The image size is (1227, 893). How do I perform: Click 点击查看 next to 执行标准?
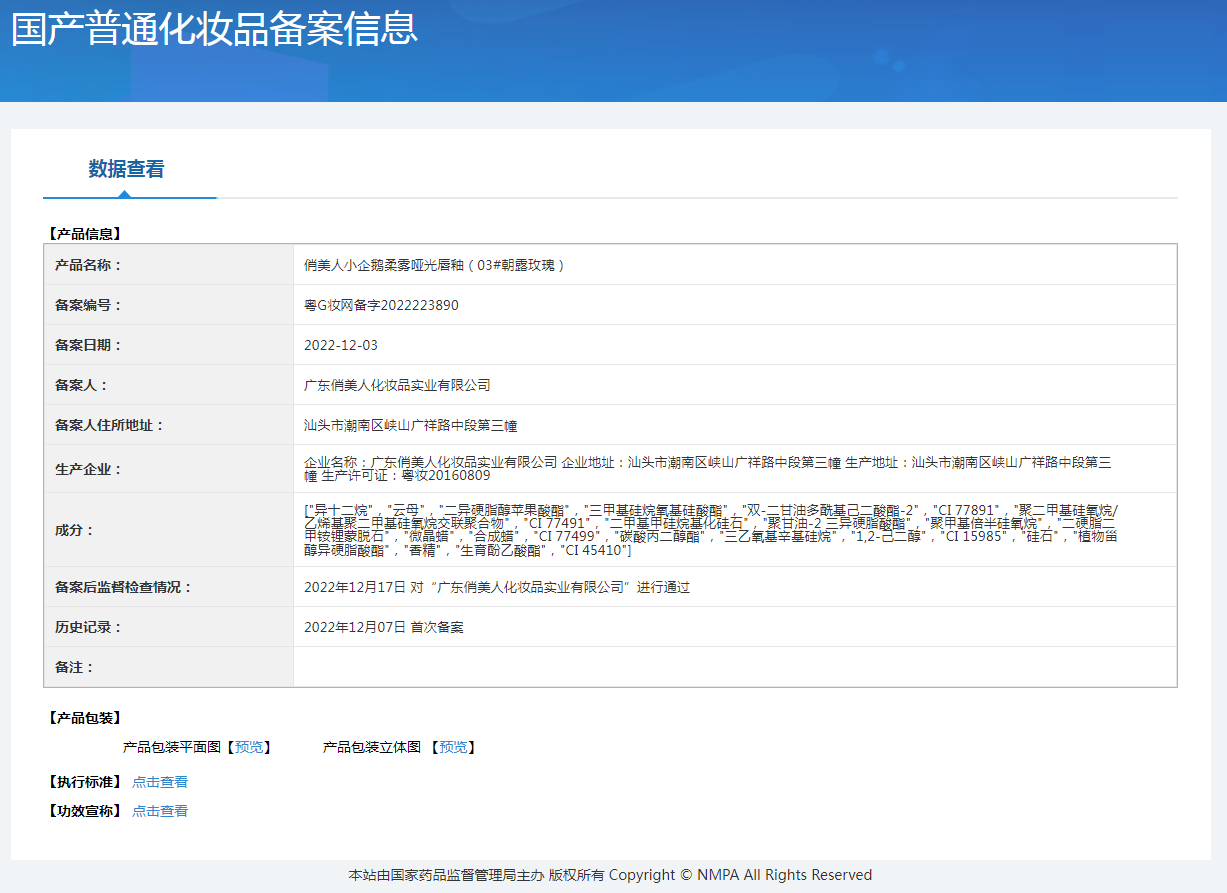pyautogui.click(x=160, y=782)
